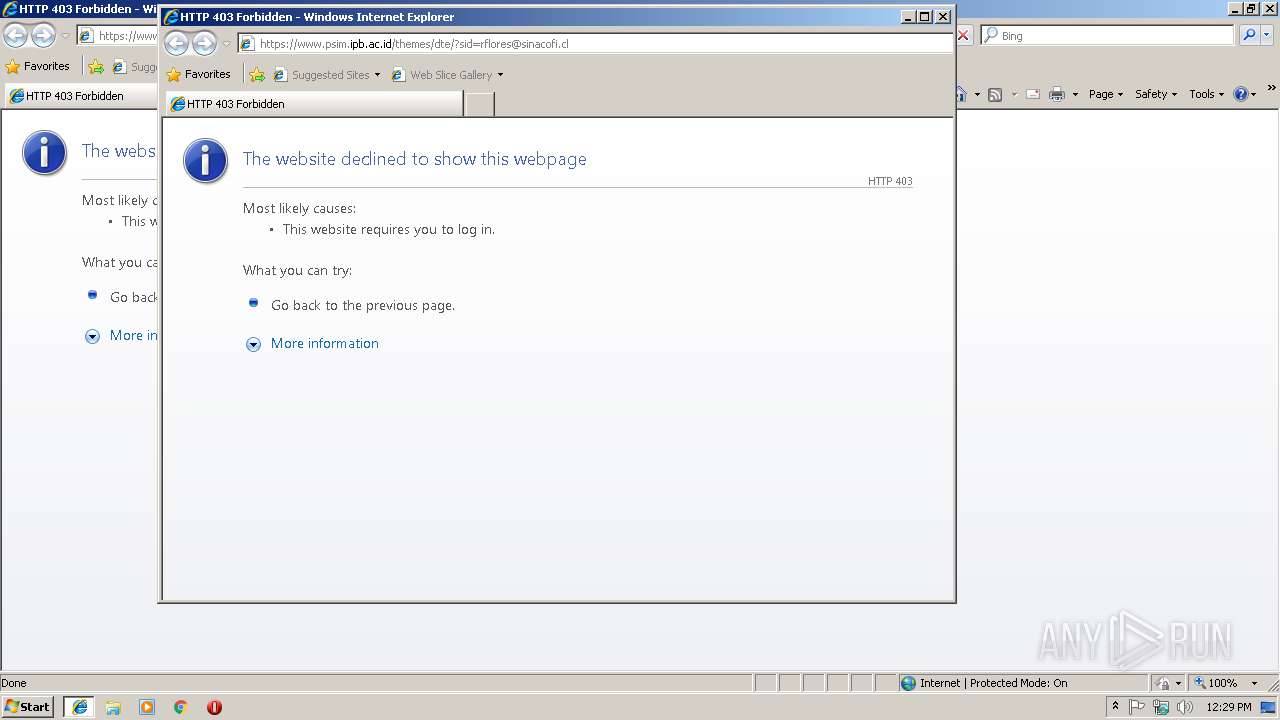Image resolution: width=1280 pixels, height=720 pixels.
Task: Open zoom level dropdown arrow
Action: 1254,683
